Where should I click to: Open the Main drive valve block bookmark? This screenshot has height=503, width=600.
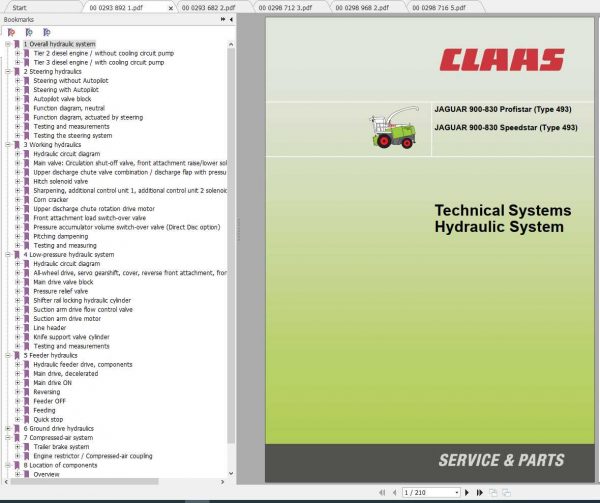coord(63,282)
